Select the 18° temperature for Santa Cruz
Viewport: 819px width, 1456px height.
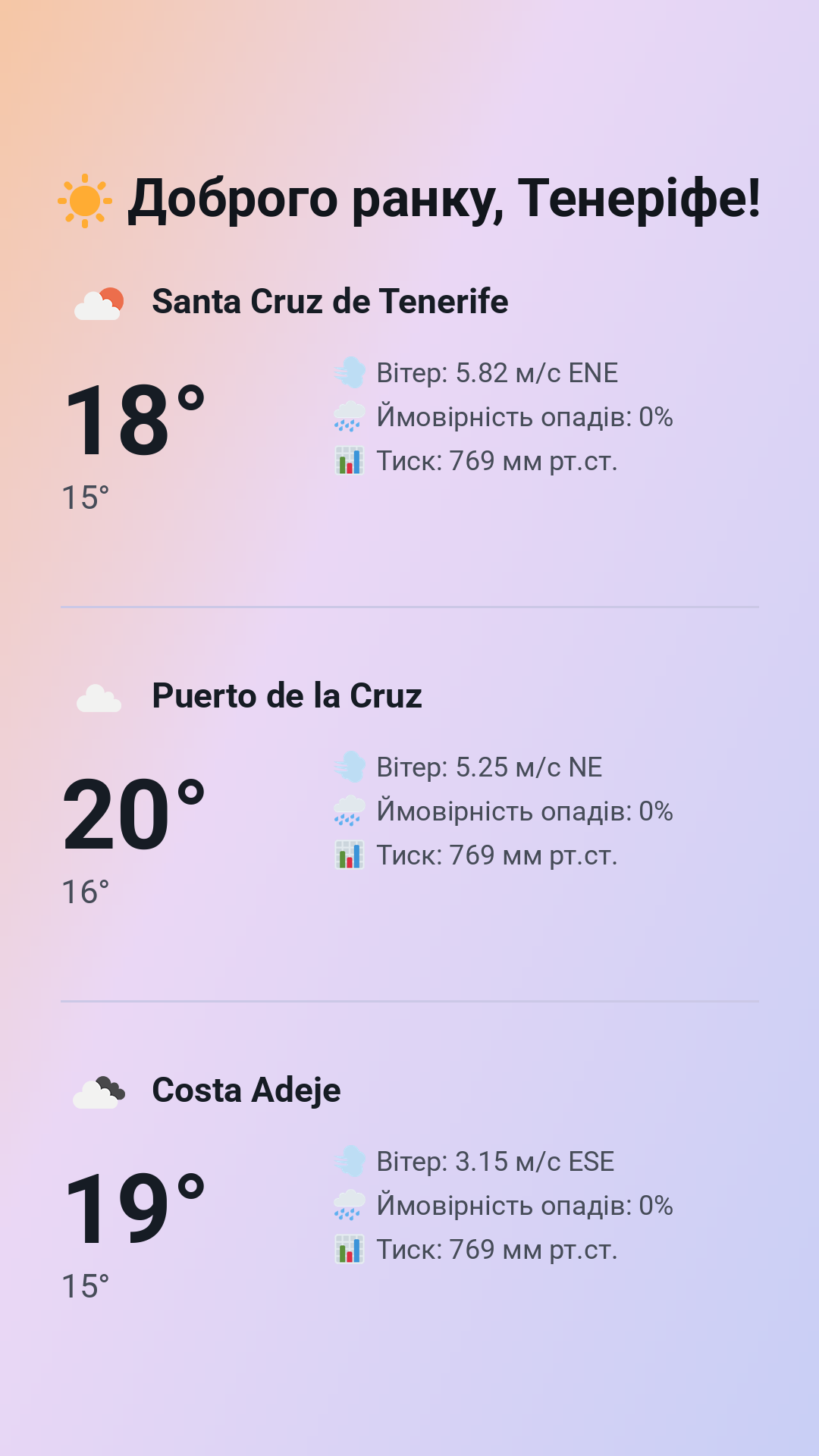click(134, 421)
